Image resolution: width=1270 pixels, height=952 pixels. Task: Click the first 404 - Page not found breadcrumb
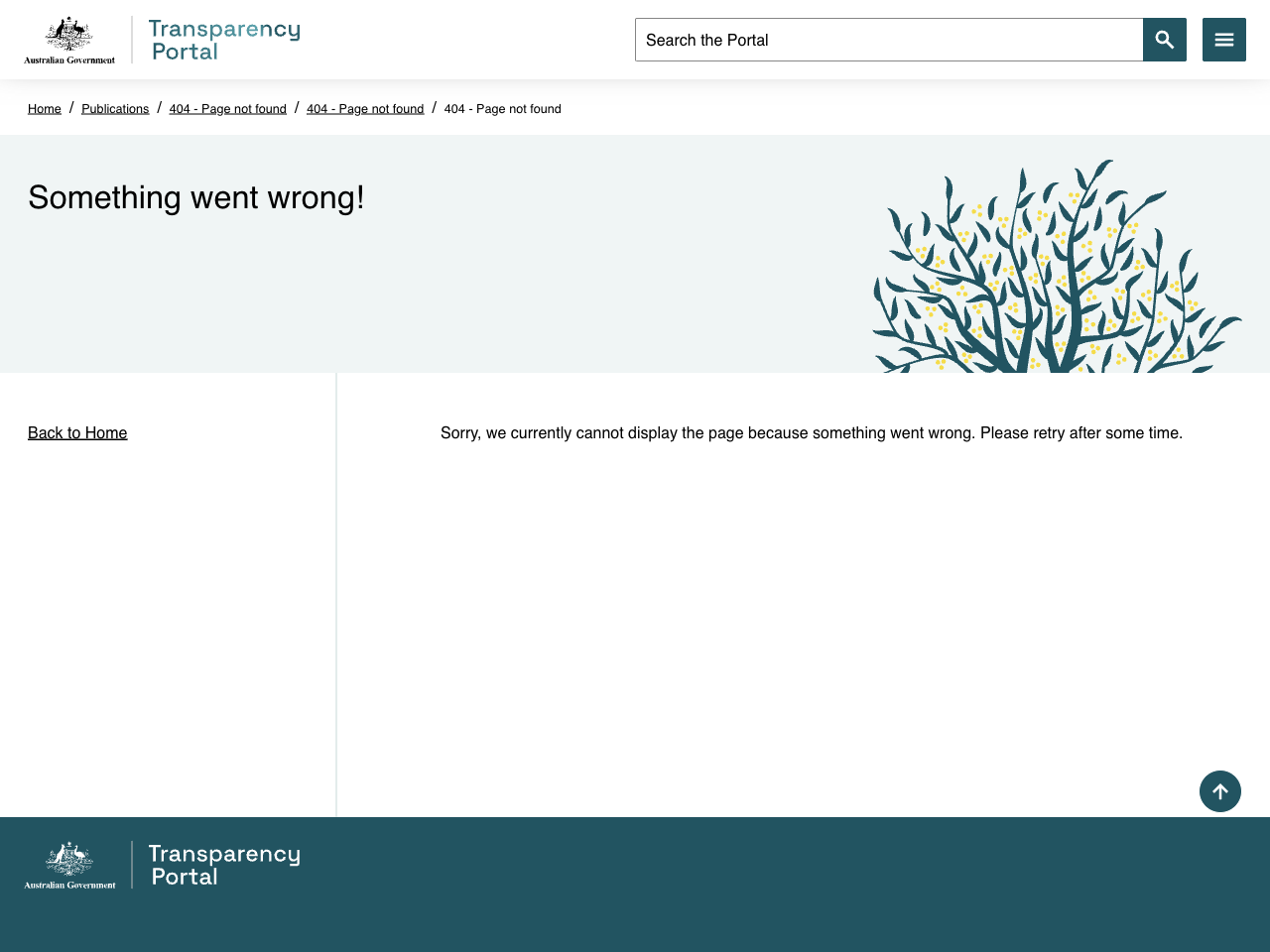(227, 109)
